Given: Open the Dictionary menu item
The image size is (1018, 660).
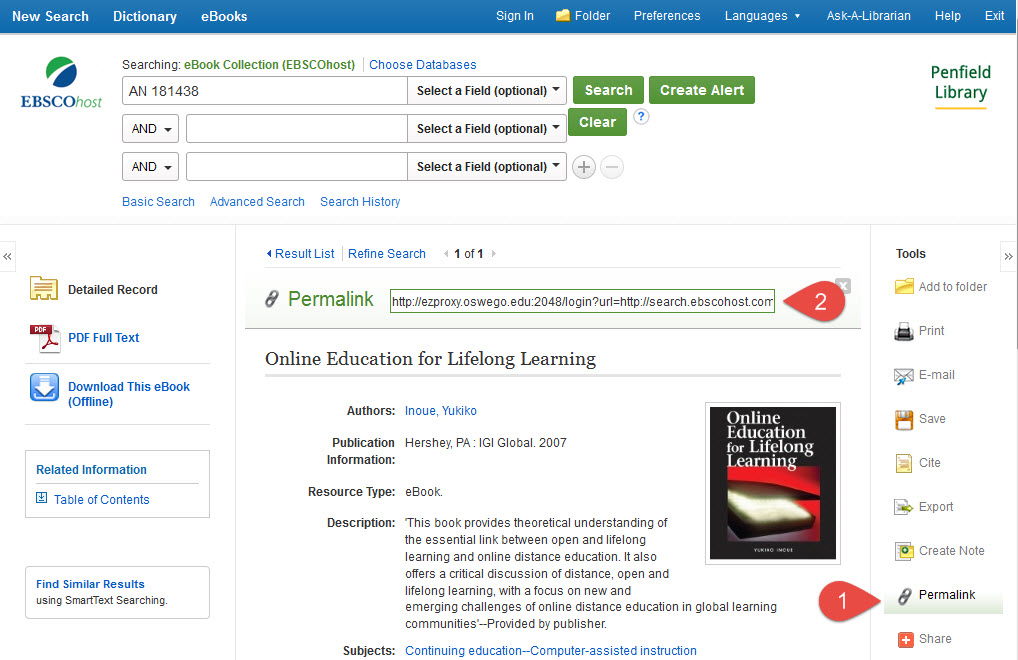Looking at the screenshot, I should coord(144,16).
